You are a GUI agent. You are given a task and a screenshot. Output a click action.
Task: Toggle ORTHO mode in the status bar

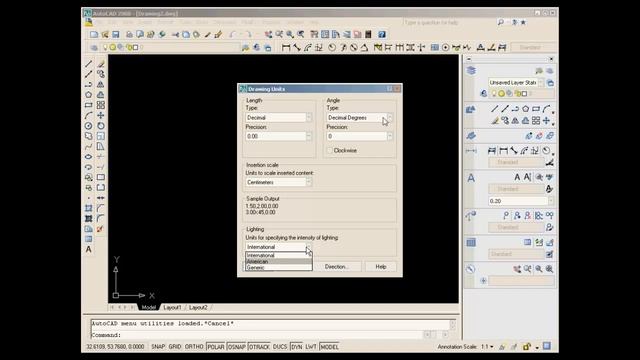(194, 347)
